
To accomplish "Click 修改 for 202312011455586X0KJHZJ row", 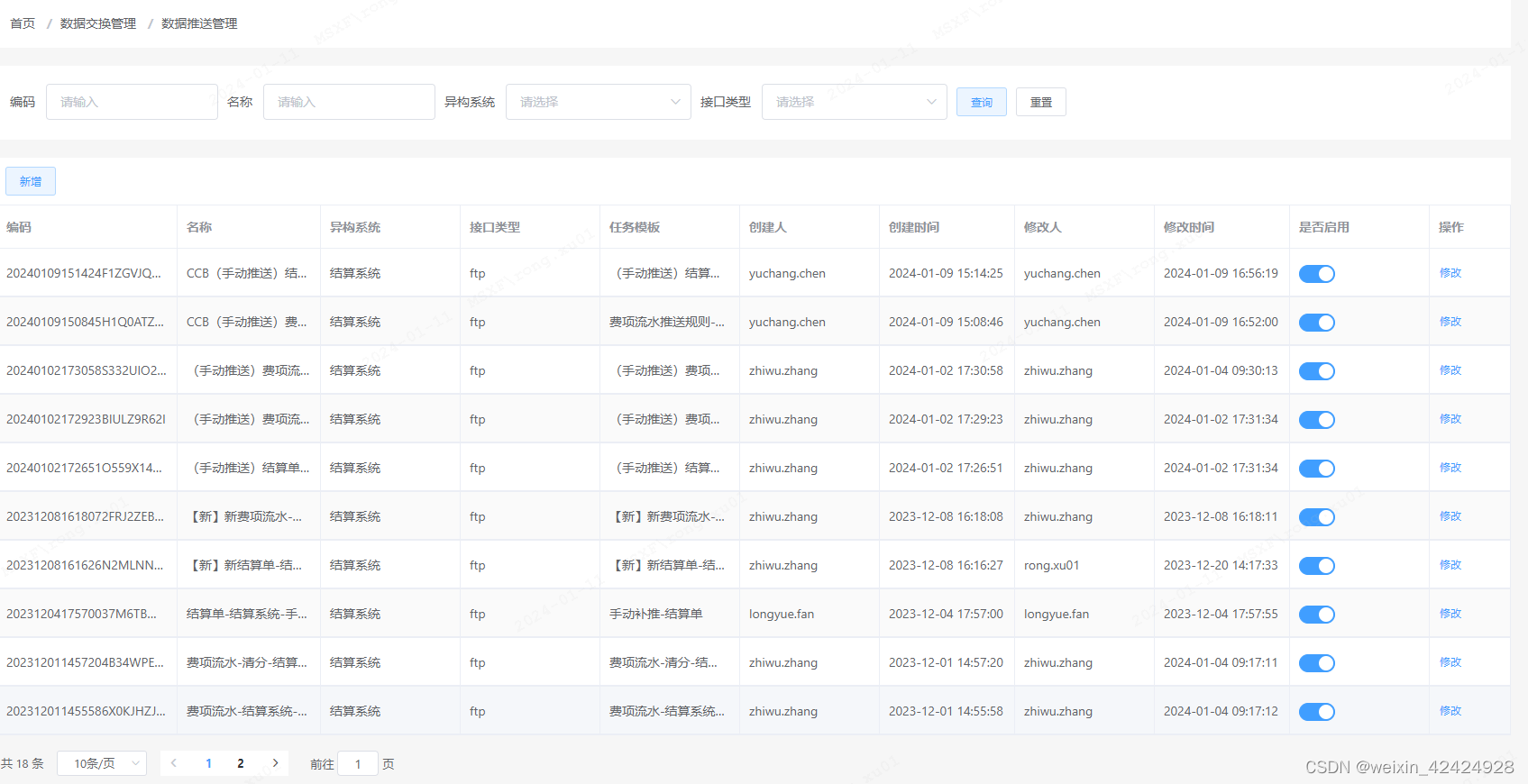I will (1450, 711).
